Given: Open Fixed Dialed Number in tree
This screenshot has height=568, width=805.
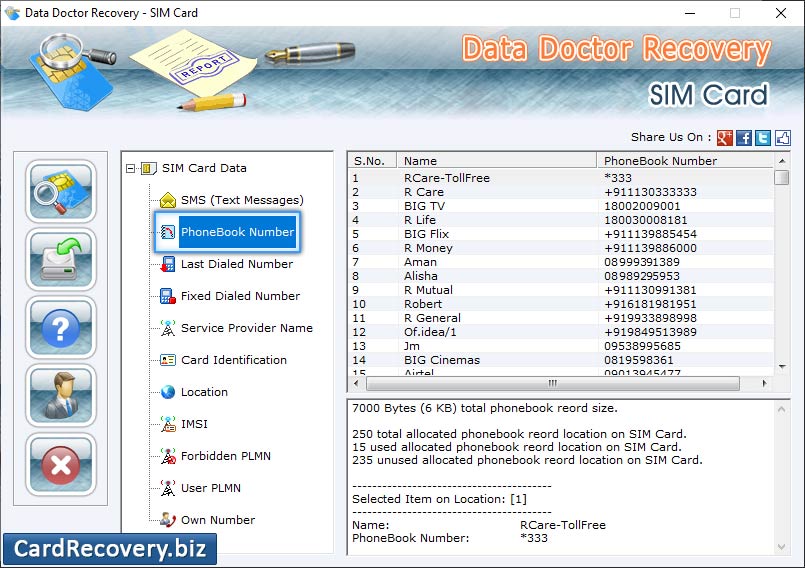Looking at the screenshot, I should click(240, 296).
